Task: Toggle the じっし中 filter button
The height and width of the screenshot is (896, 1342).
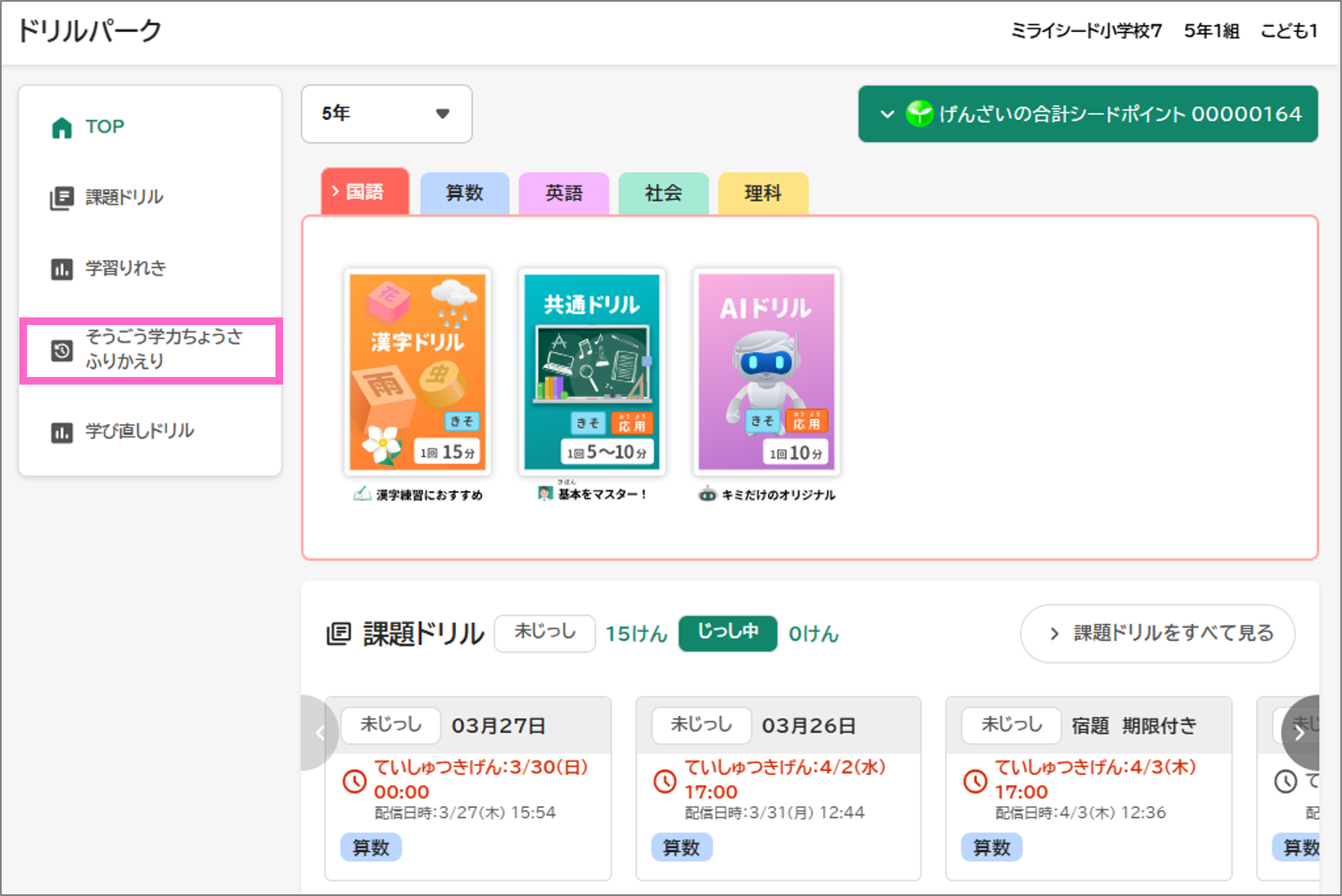Action: tap(727, 632)
